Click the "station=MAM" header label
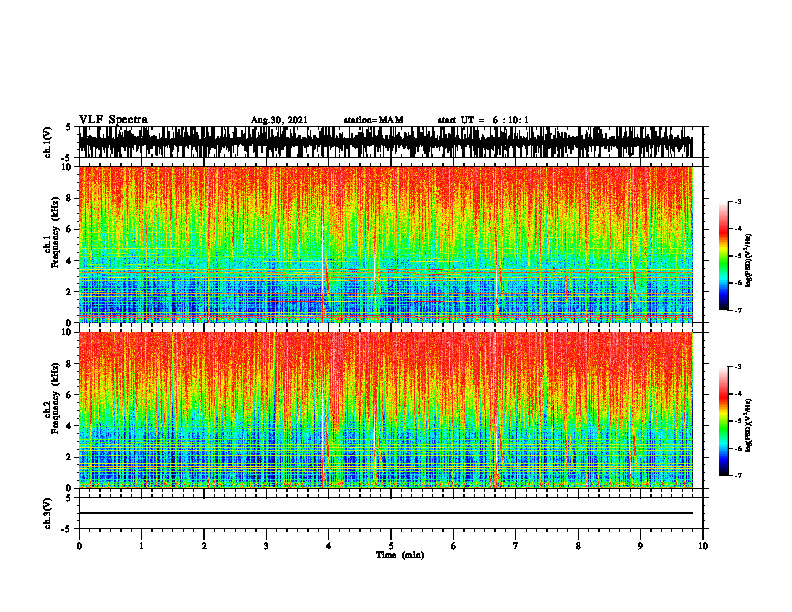Image resolution: width=792 pixels, height=612 pixels. point(373,120)
